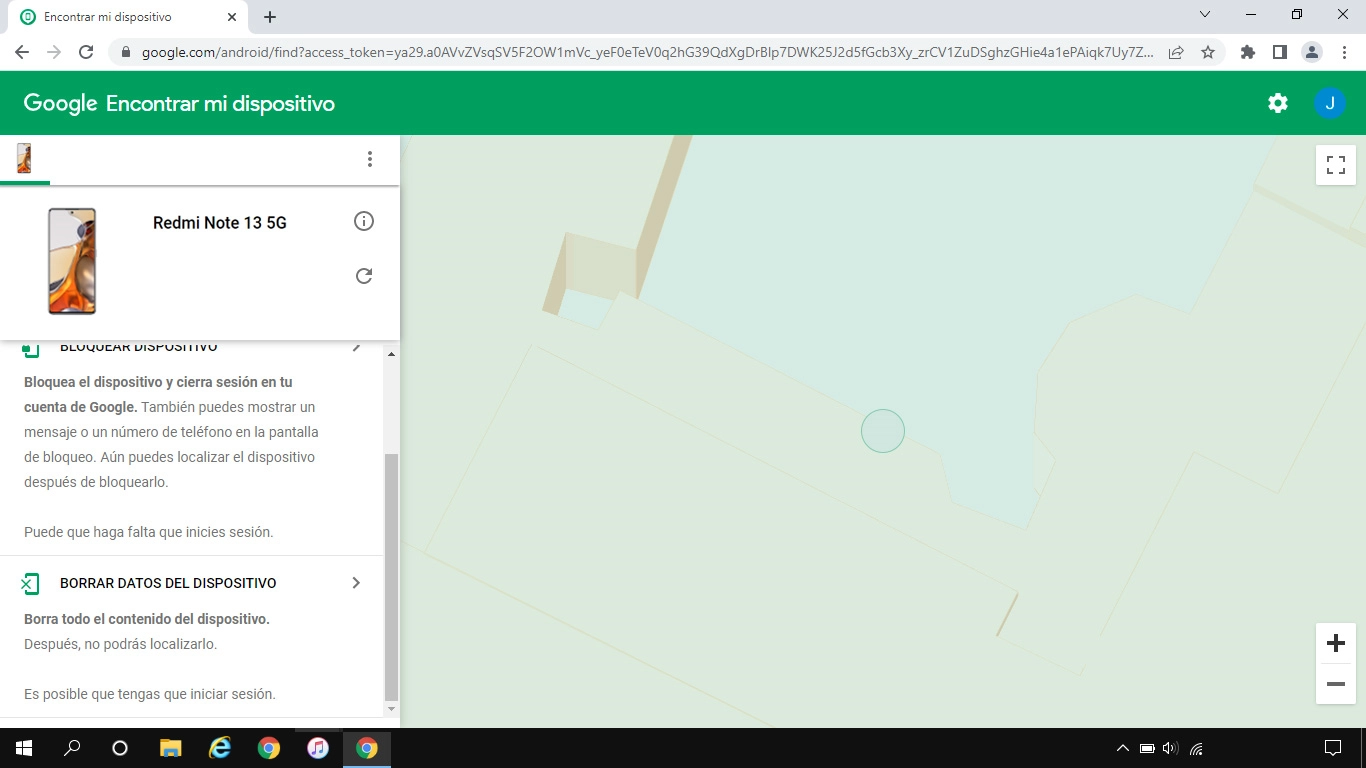The height and width of the screenshot is (768, 1366).
Task: Toggle the Chrome side panel
Action: tap(1279, 52)
